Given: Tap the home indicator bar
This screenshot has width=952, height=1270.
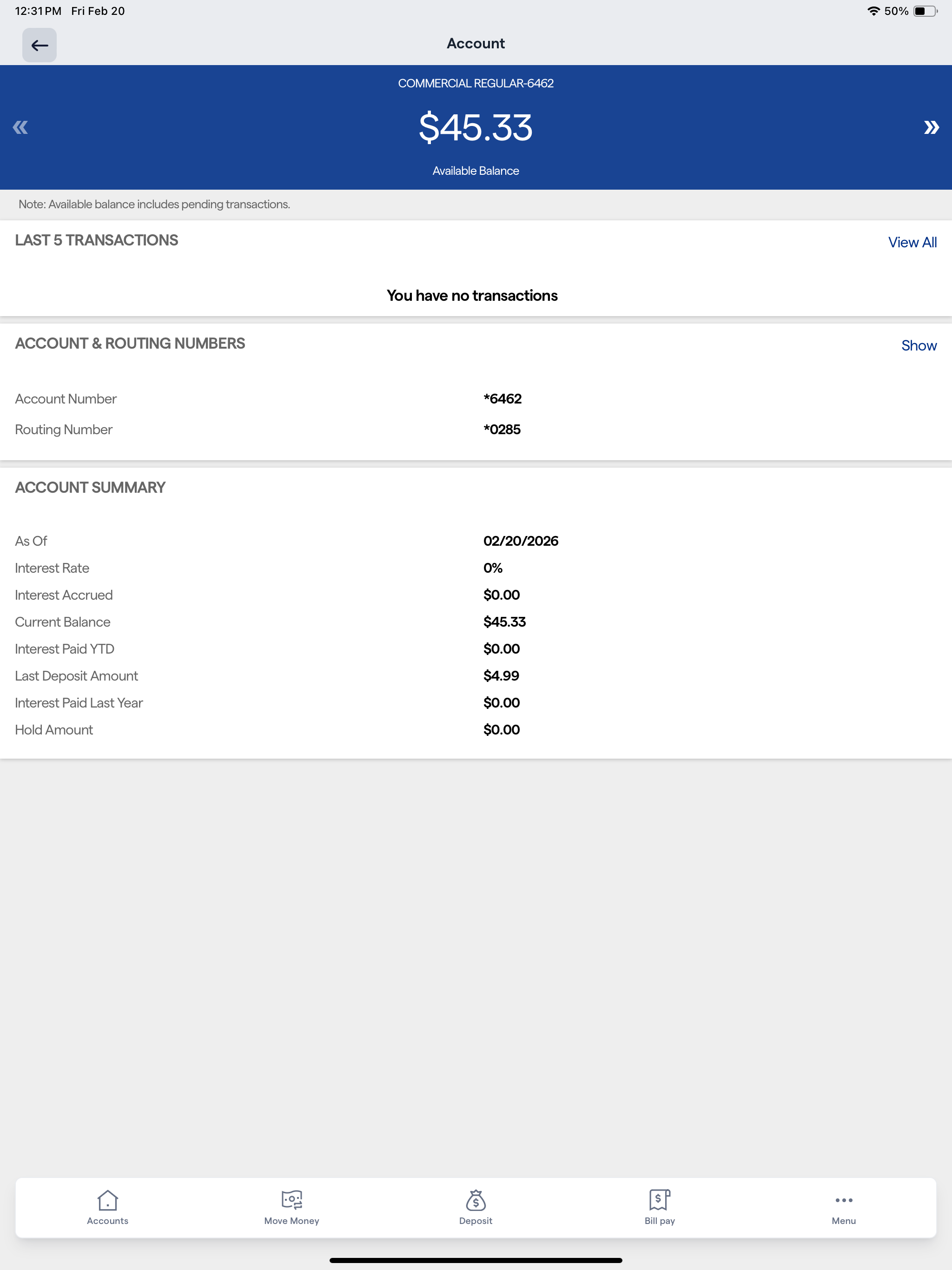Looking at the screenshot, I should [476, 1260].
